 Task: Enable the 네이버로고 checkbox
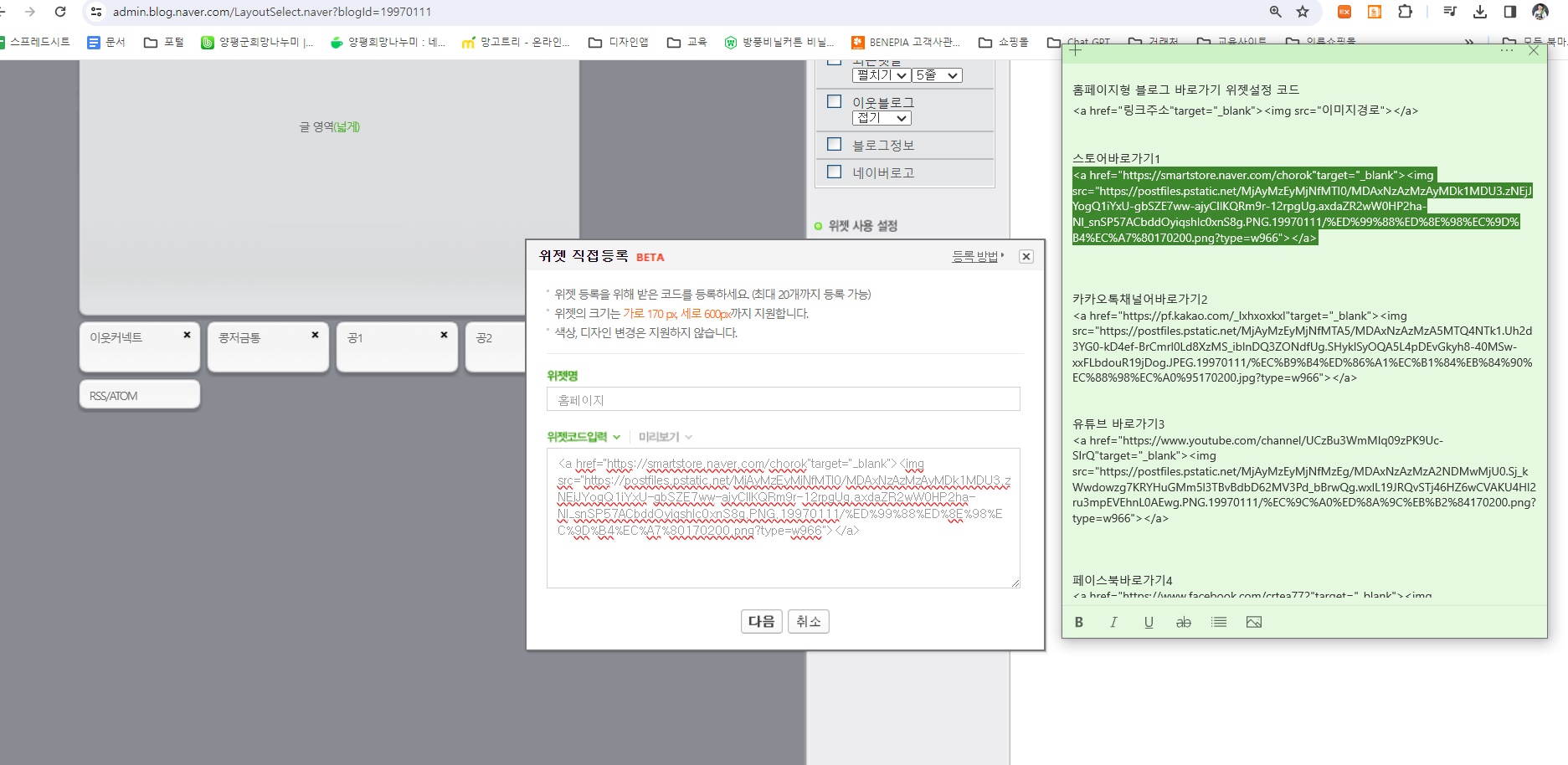[834, 172]
